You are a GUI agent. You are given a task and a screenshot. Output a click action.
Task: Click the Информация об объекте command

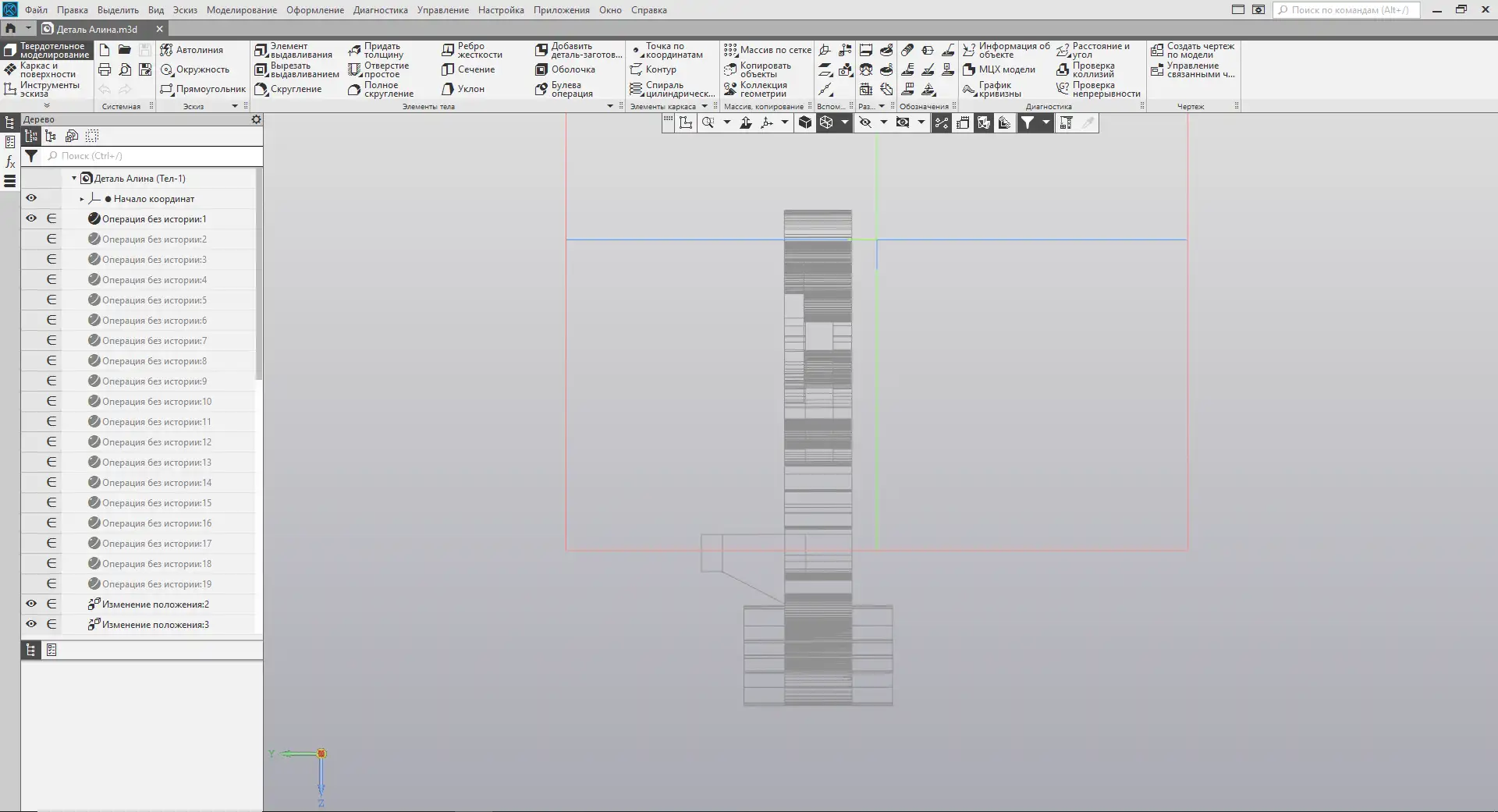tap(1006, 50)
